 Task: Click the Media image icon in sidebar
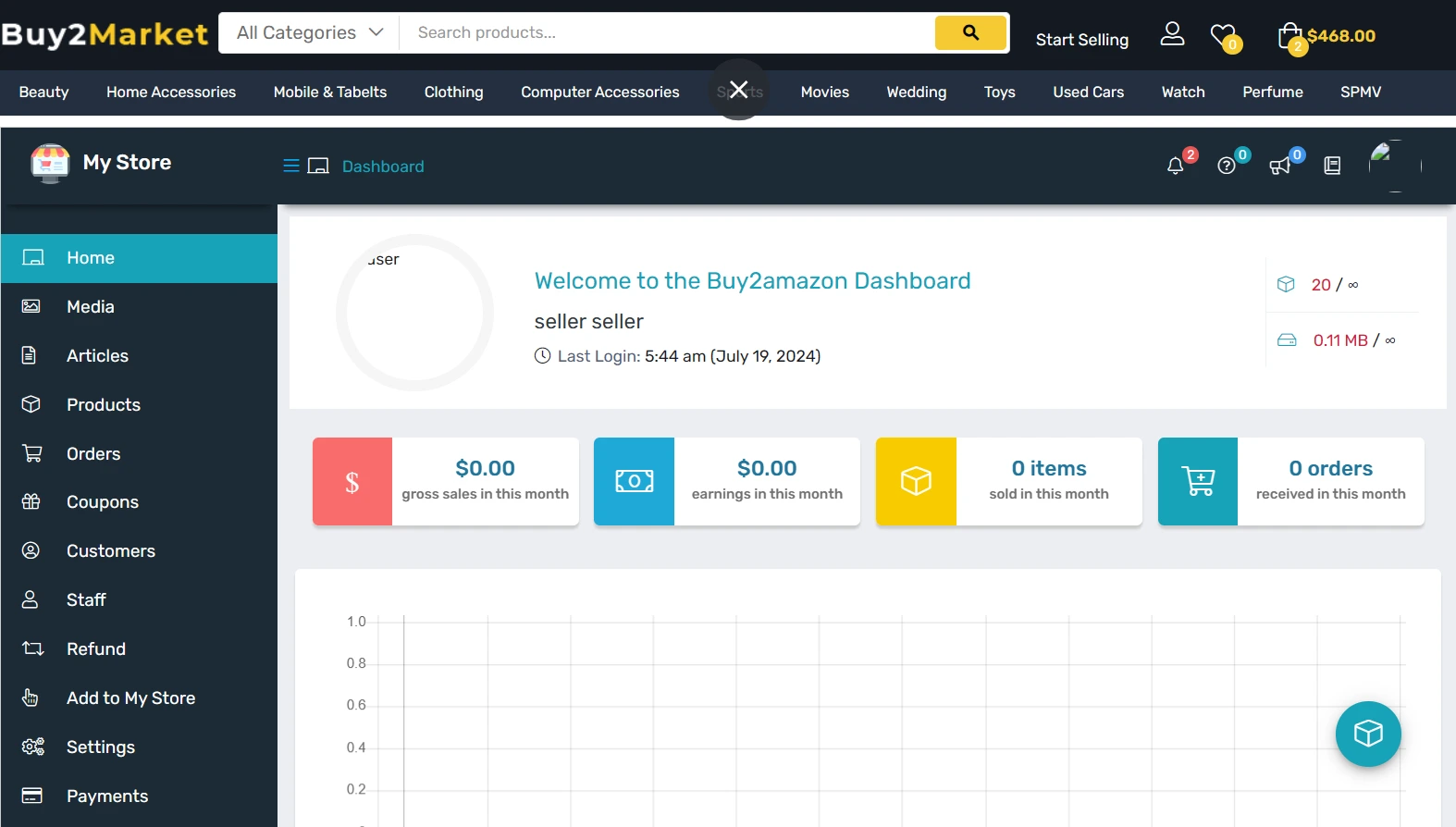click(31, 306)
